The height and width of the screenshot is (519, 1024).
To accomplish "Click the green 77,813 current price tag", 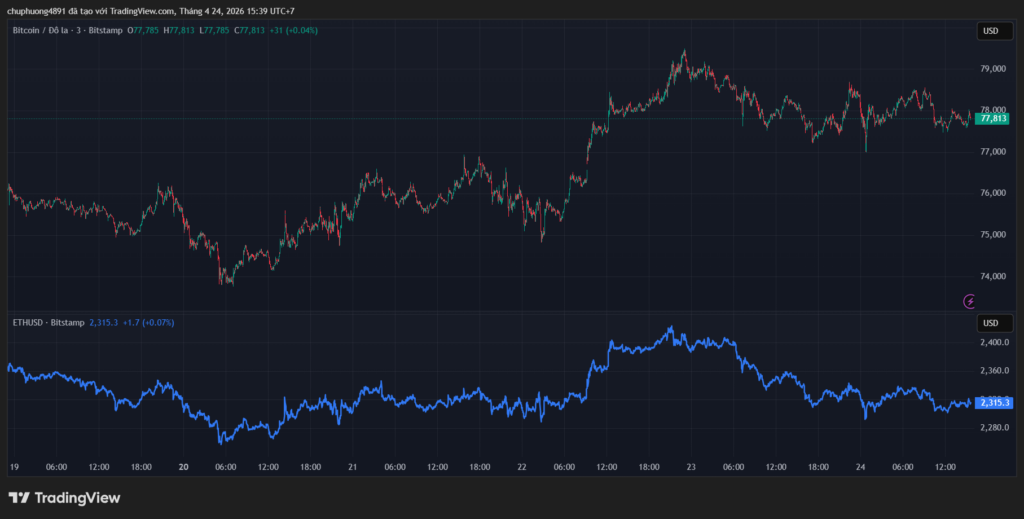I will pyautogui.click(x=992, y=118).
